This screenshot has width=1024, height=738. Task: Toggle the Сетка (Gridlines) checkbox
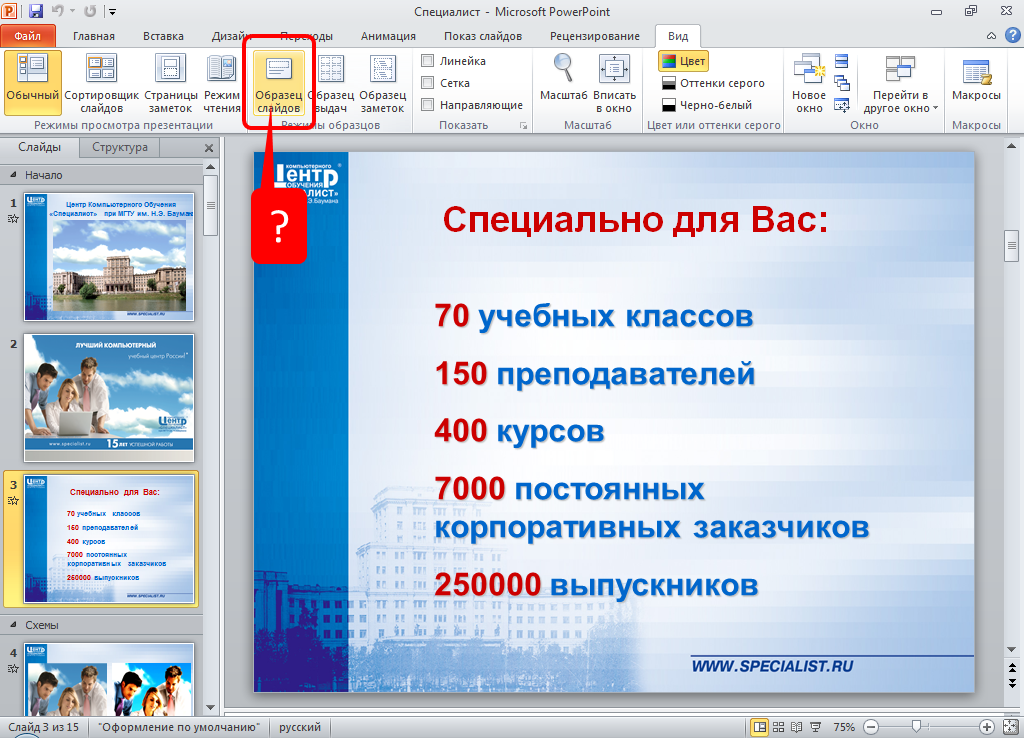click(428, 83)
